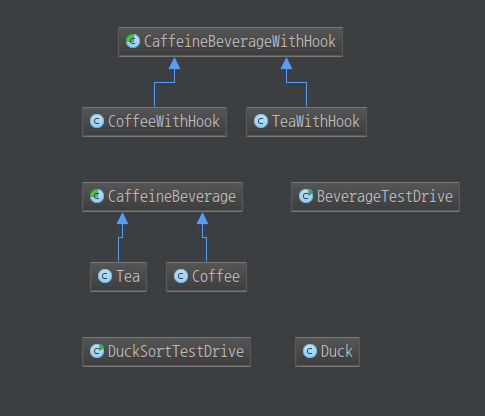The width and height of the screenshot is (485, 416).
Task: Click the class icon next to Tea
Action: click(x=105, y=276)
